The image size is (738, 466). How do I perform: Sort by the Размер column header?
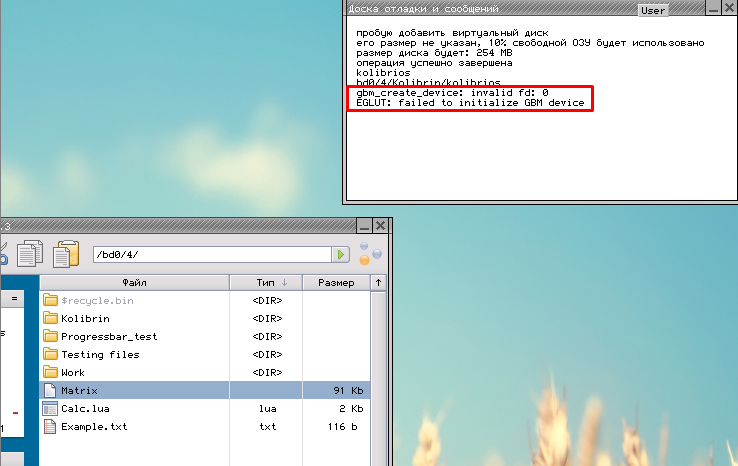pyautogui.click(x=335, y=283)
